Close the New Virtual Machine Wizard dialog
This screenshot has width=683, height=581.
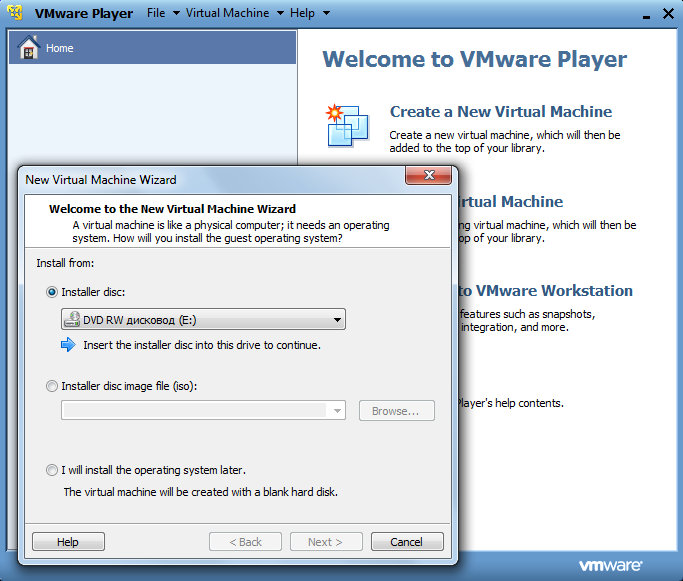pyautogui.click(x=429, y=175)
